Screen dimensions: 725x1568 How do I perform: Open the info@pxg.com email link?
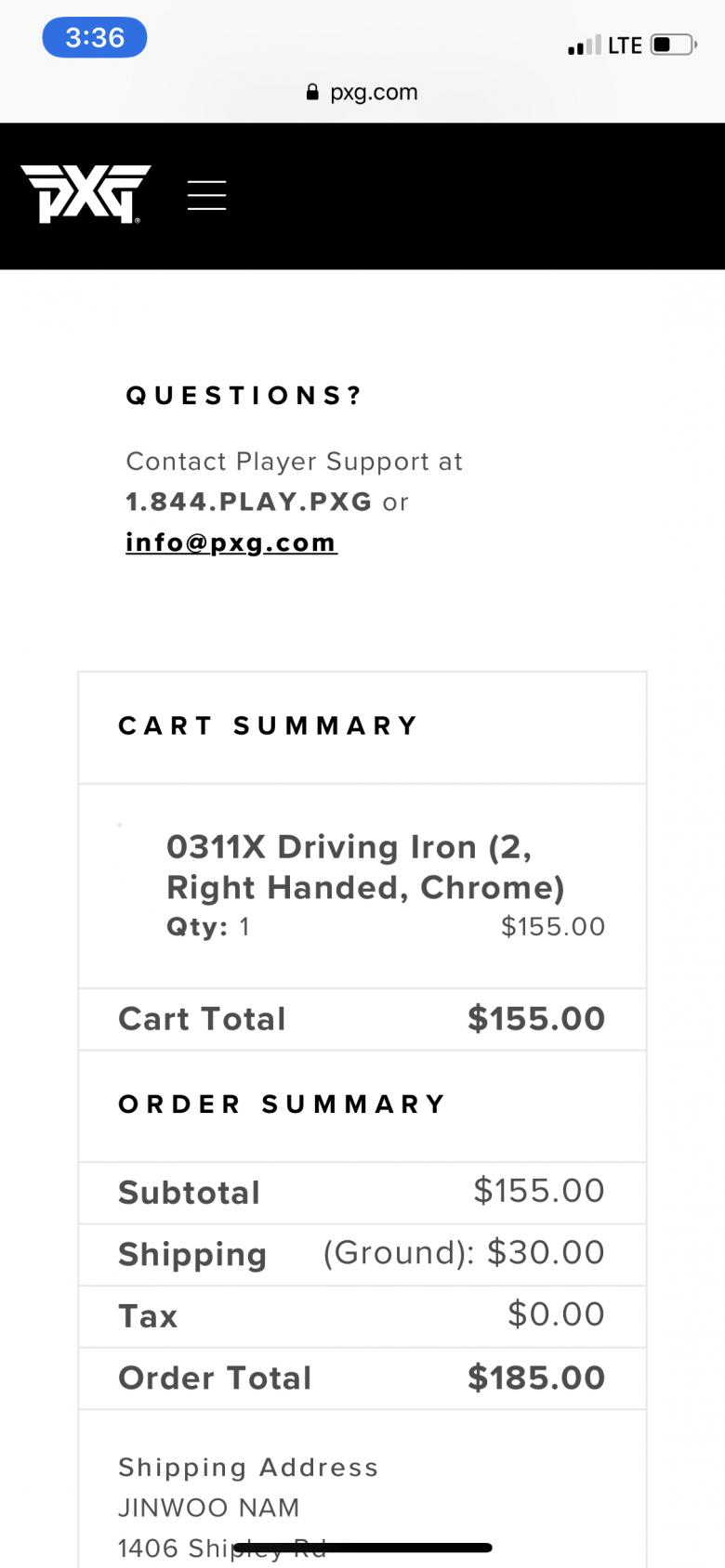[x=231, y=542]
